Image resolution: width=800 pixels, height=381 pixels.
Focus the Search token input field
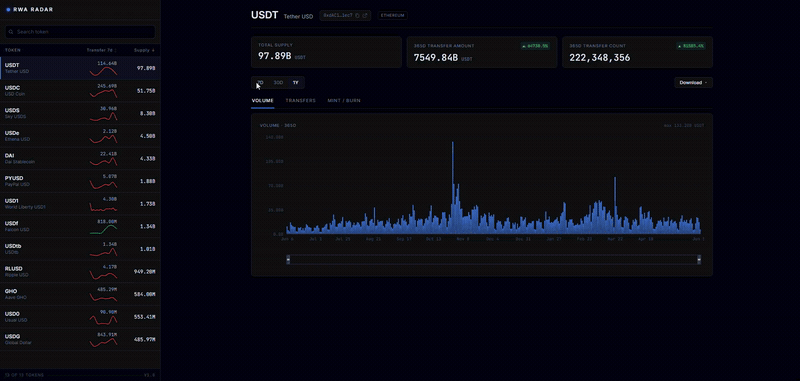pos(80,32)
